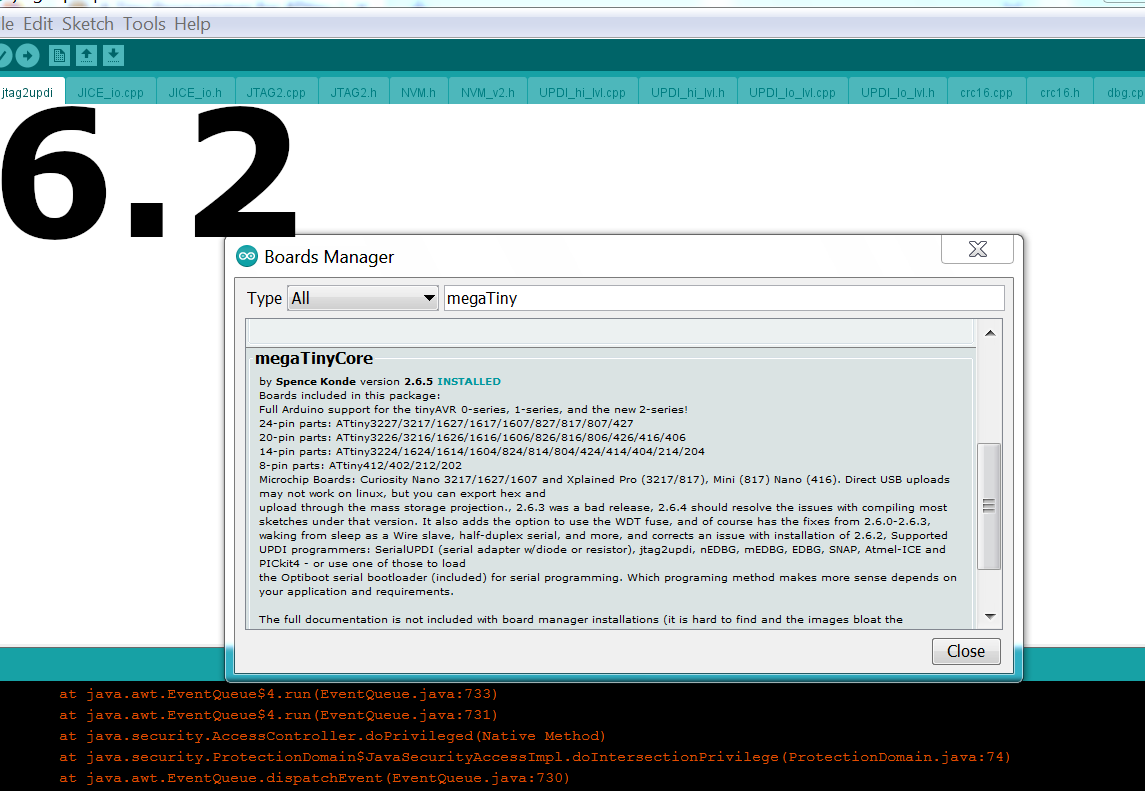Switch to the crc16.h tab
This screenshot has width=1145, height=791.
(x=1060, y=93)
